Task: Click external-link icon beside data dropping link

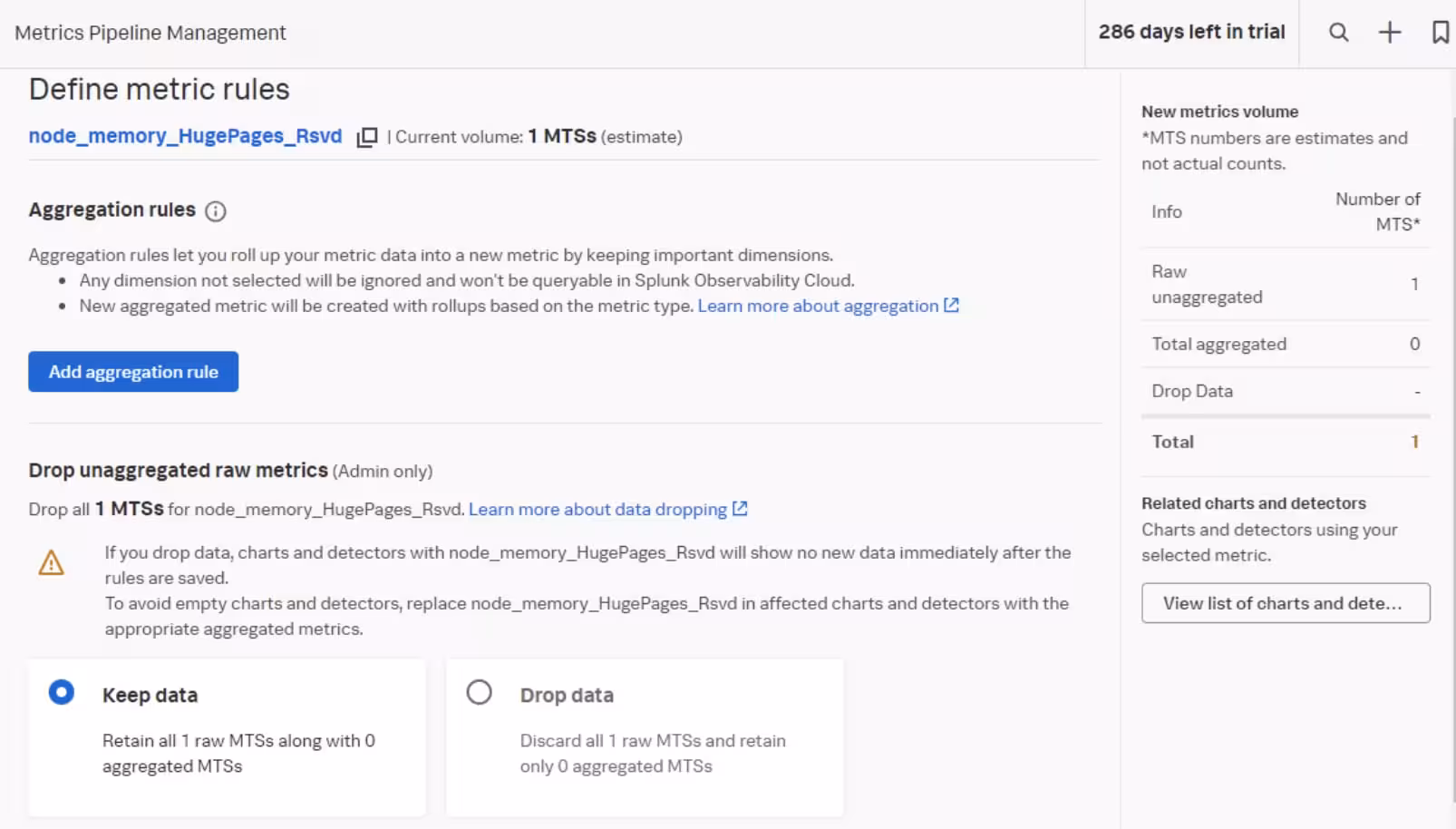Action: (x=740, y=509)
